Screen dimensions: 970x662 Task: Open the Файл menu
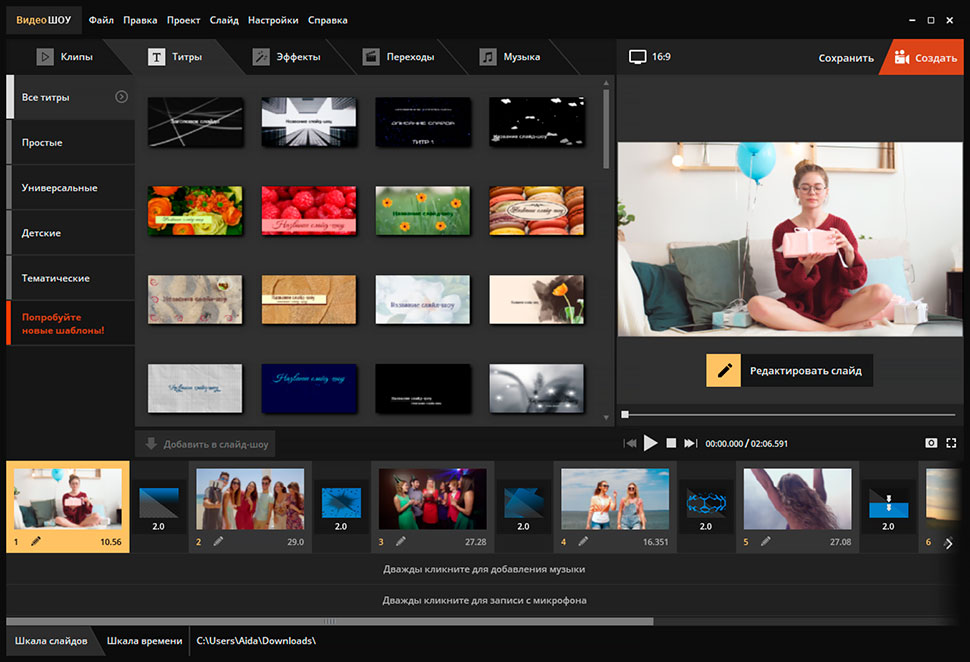pos(101,20)
